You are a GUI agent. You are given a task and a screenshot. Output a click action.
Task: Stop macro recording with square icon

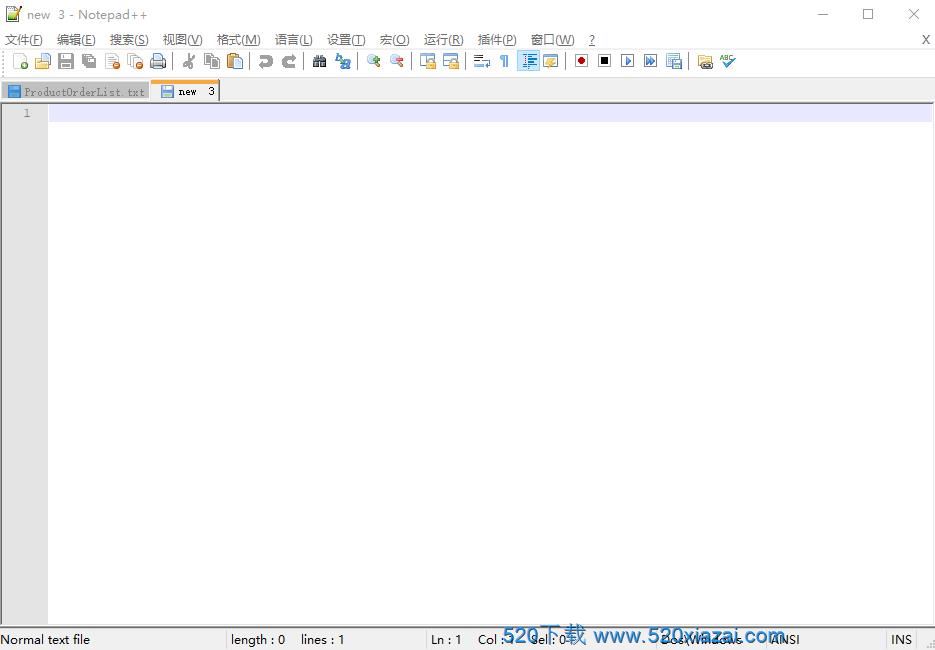pos(604,61)
